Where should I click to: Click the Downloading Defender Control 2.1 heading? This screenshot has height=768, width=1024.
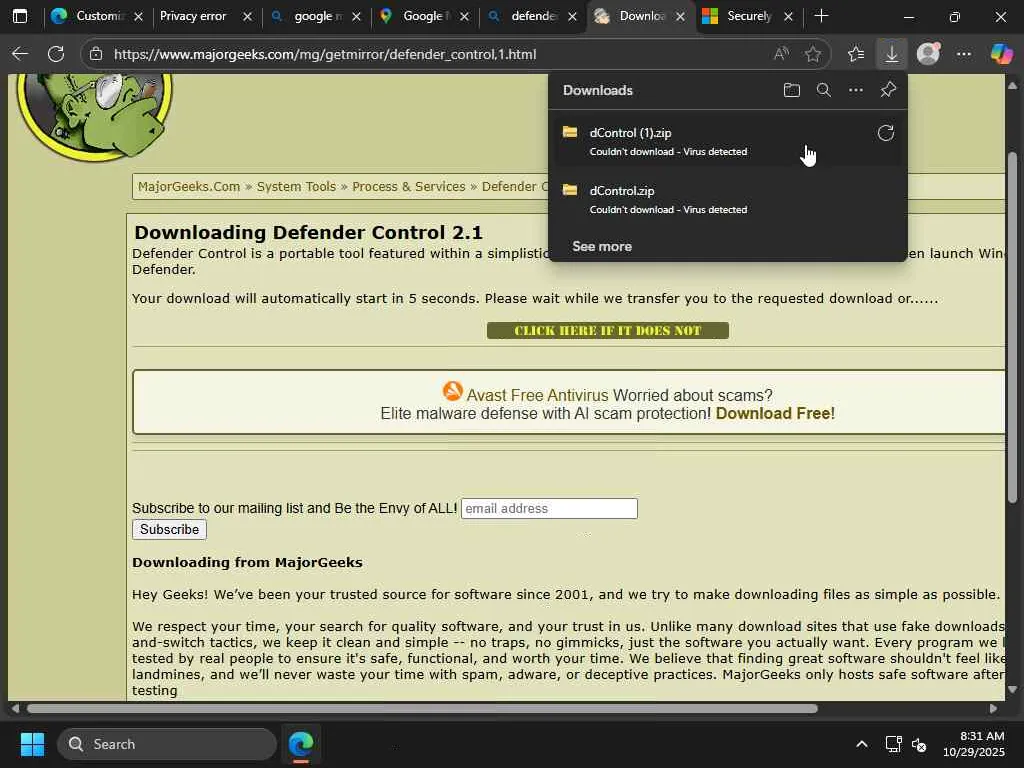[x=308, y=232]
